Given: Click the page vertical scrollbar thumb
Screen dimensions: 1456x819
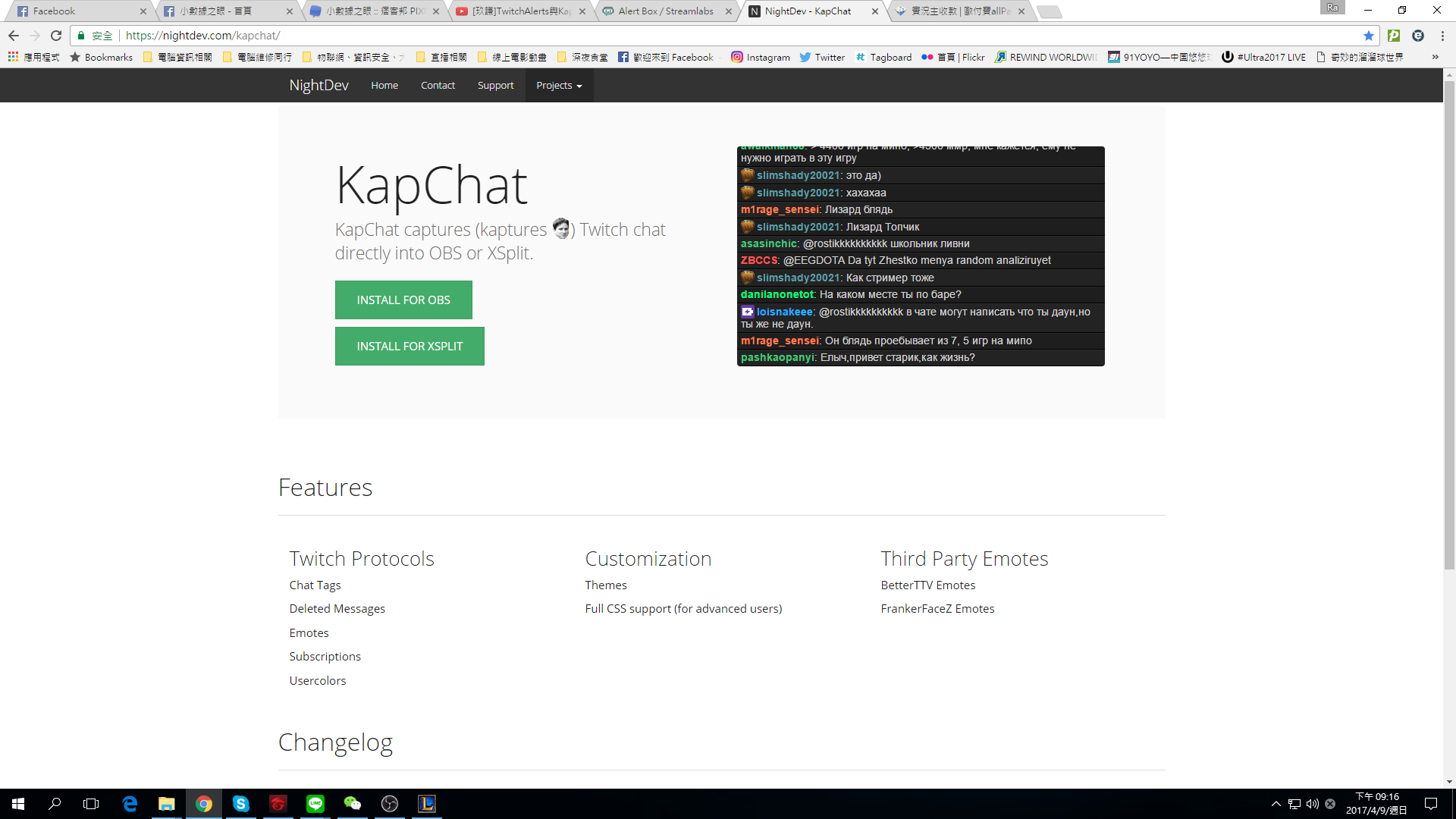Looking at the screenshot, I should (x=1449, y=326).
